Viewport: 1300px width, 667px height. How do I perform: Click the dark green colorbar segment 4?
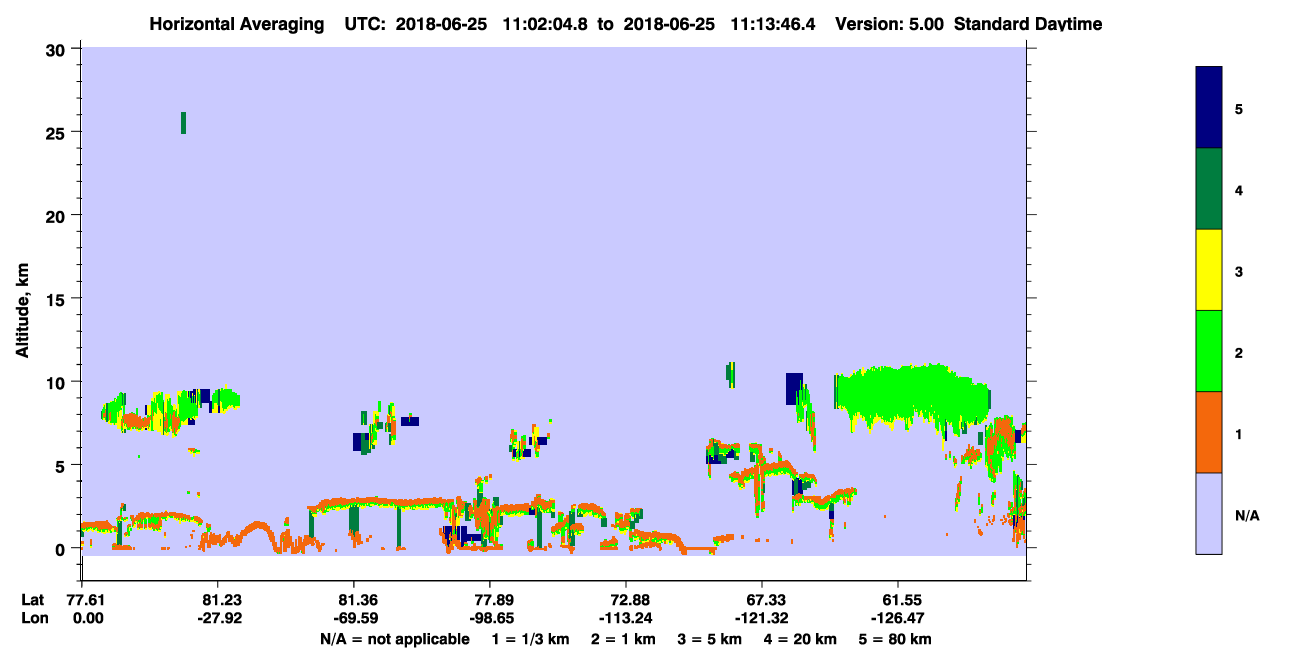tap(1209, 189)
